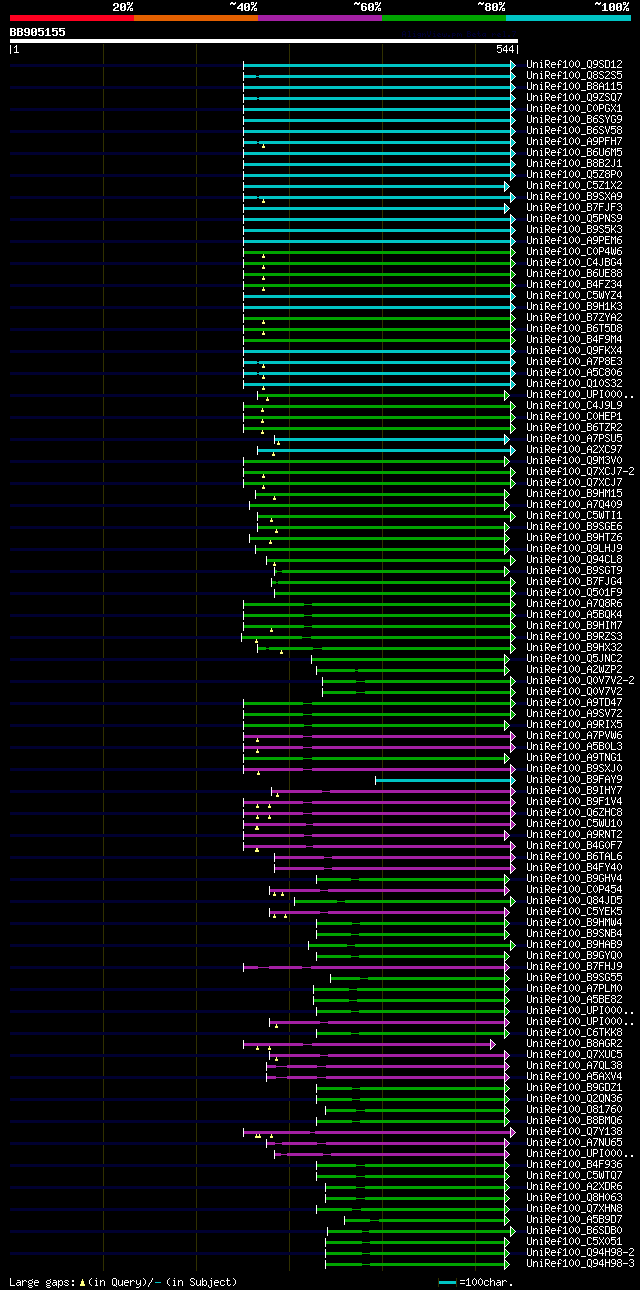Select label UniRef100_B9H1K3

point(574,307)
